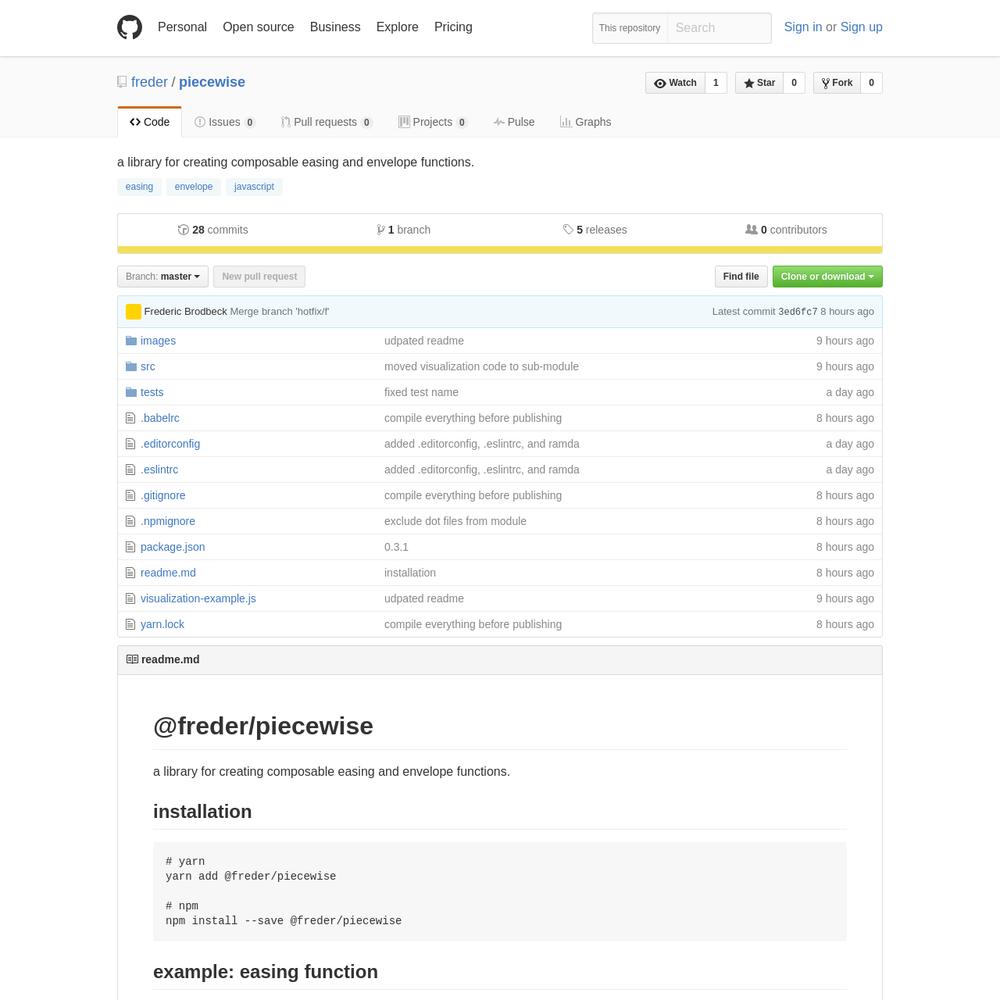This screenshot has width=1000, height=1000.
Task: Open the forks count 0
Action: click(871, 83)
